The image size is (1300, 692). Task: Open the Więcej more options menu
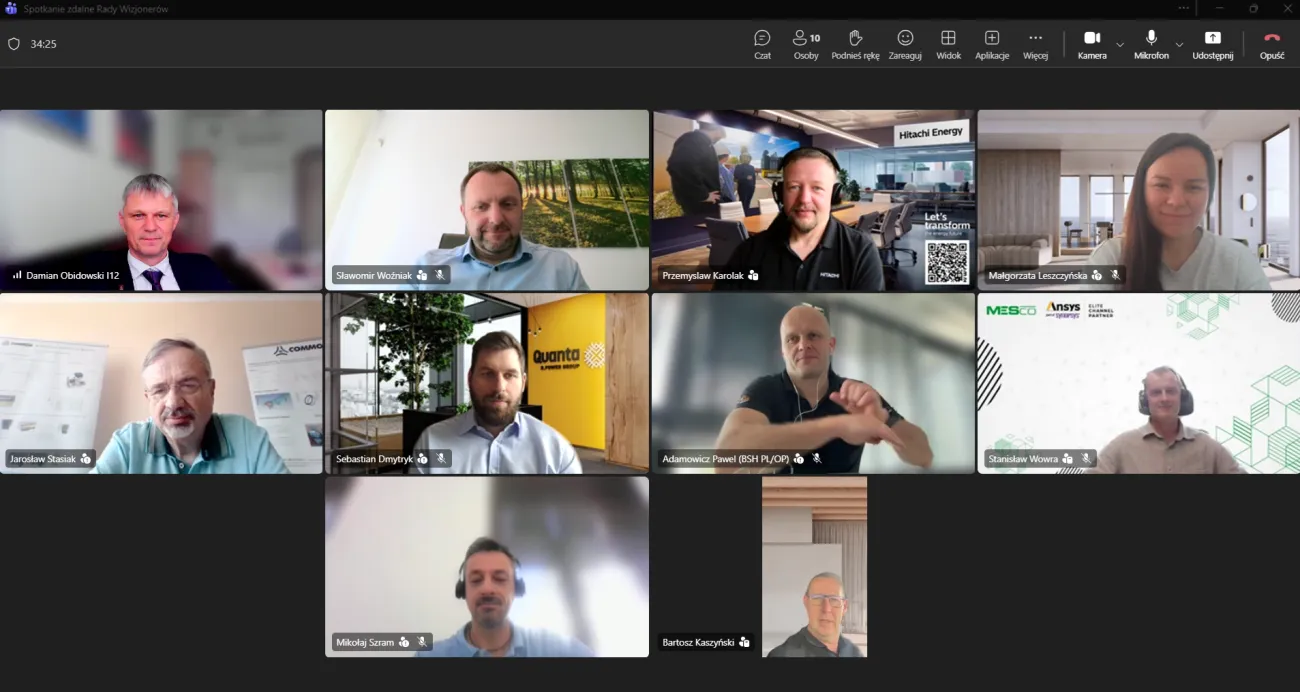pos(1035,44)
